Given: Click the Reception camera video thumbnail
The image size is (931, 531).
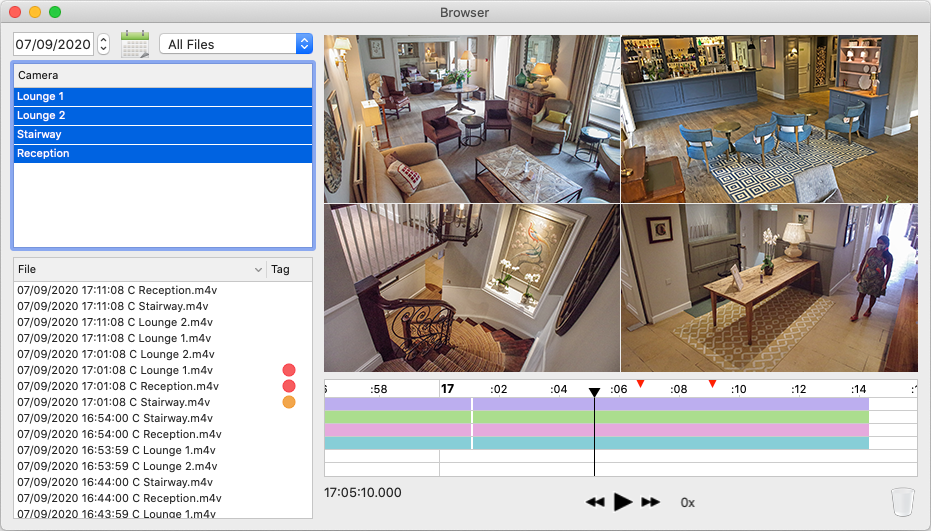Looking at the screenshot, I should [x=769, y=289].
